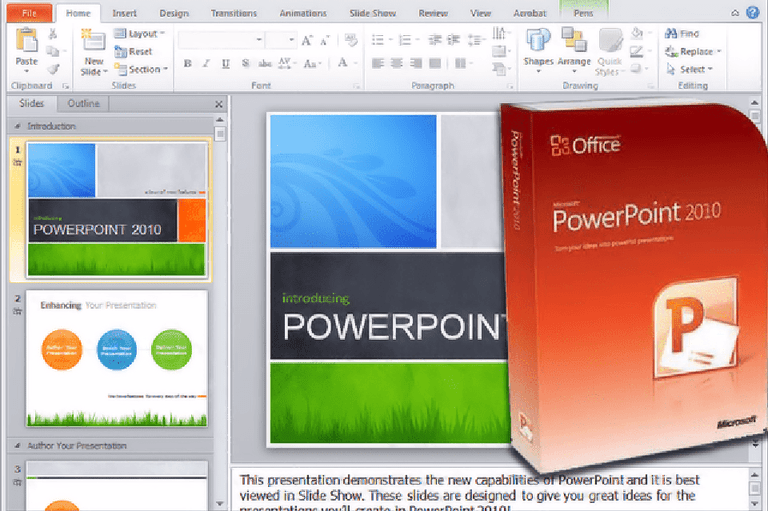
Task: Open the File menu button
Action: (30, 14)
